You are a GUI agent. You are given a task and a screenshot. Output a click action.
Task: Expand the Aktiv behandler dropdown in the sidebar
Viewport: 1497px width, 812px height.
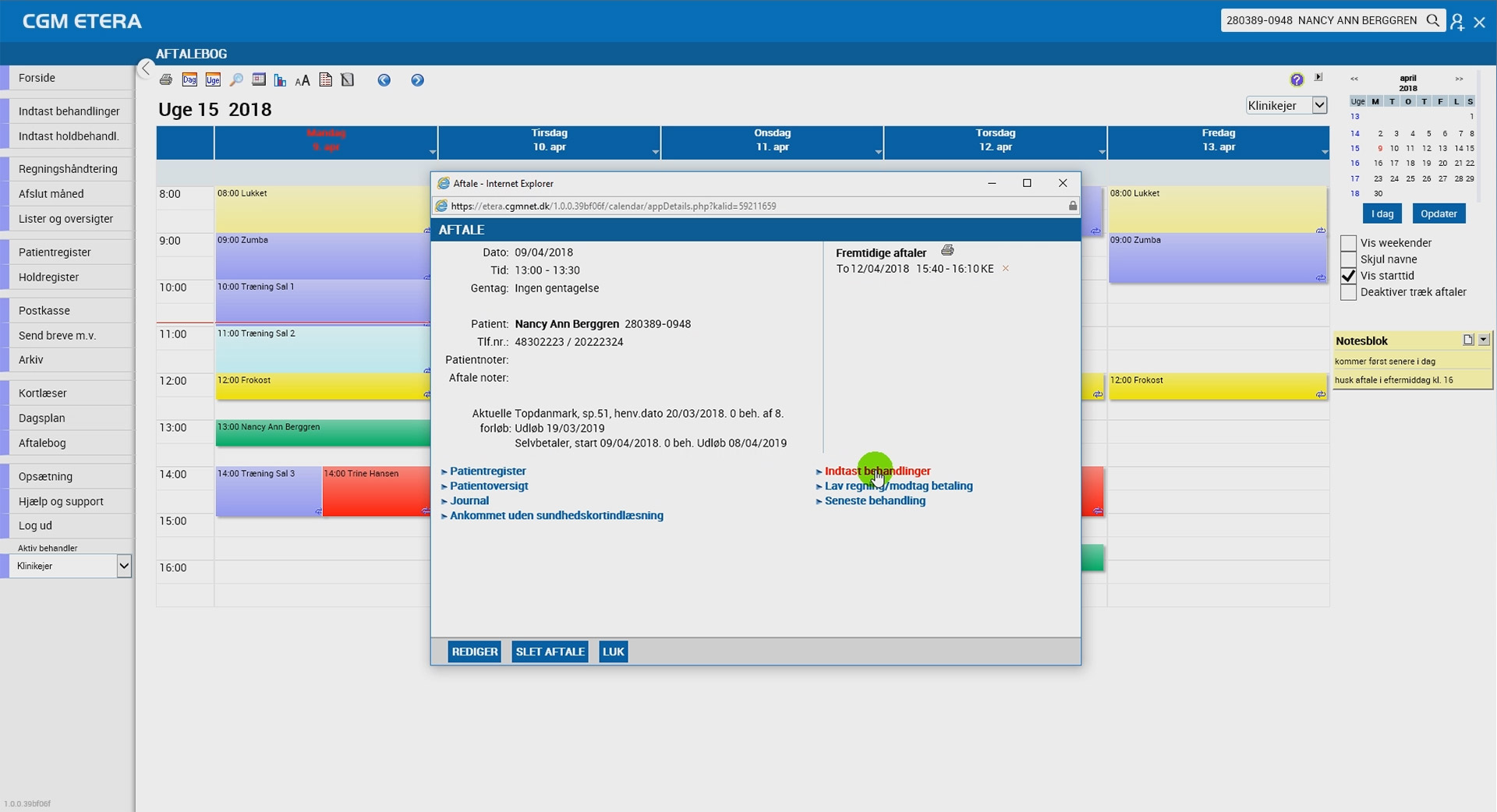point(123,566)
